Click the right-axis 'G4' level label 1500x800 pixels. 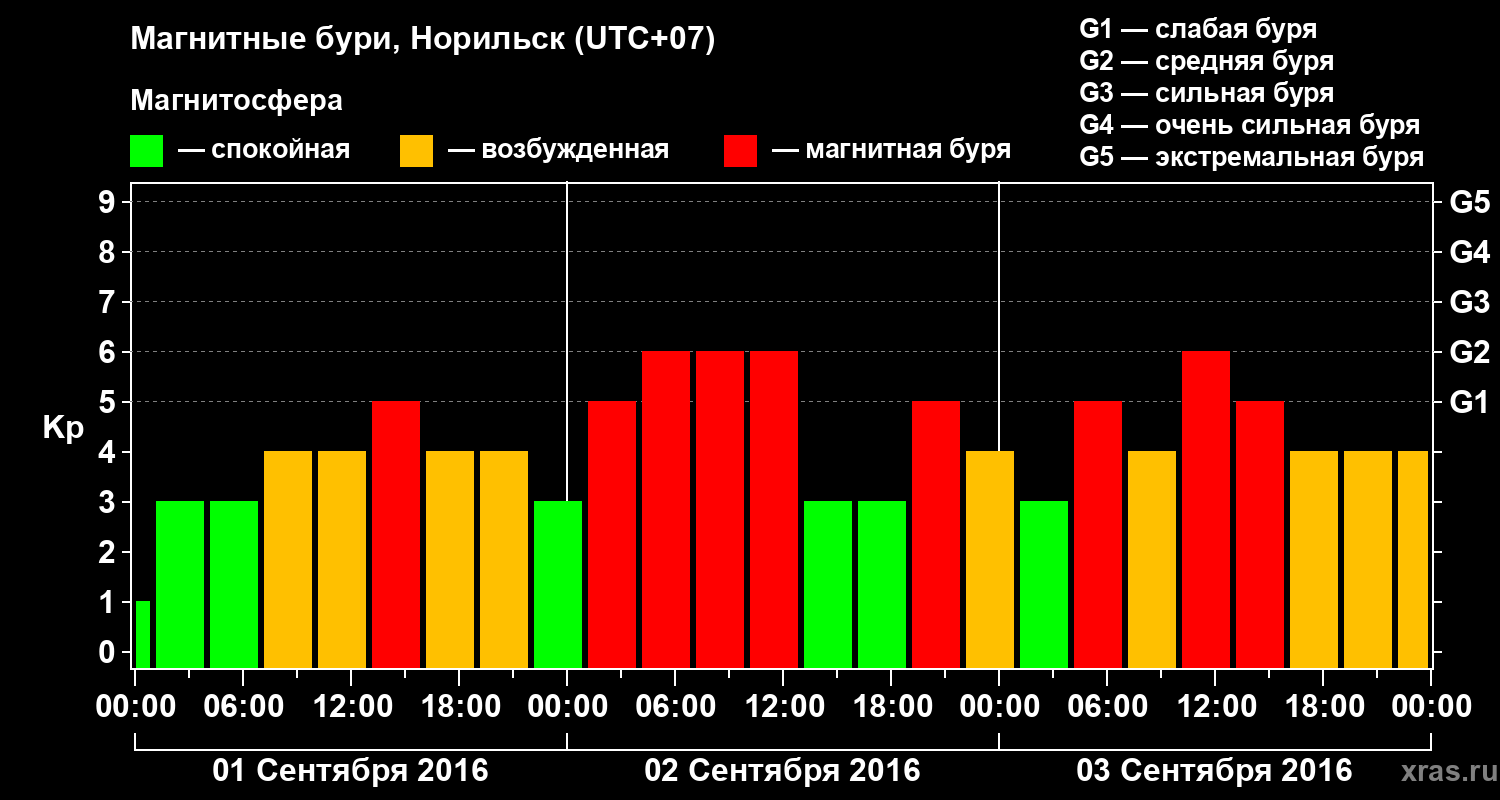click(x=1470, y=253)
